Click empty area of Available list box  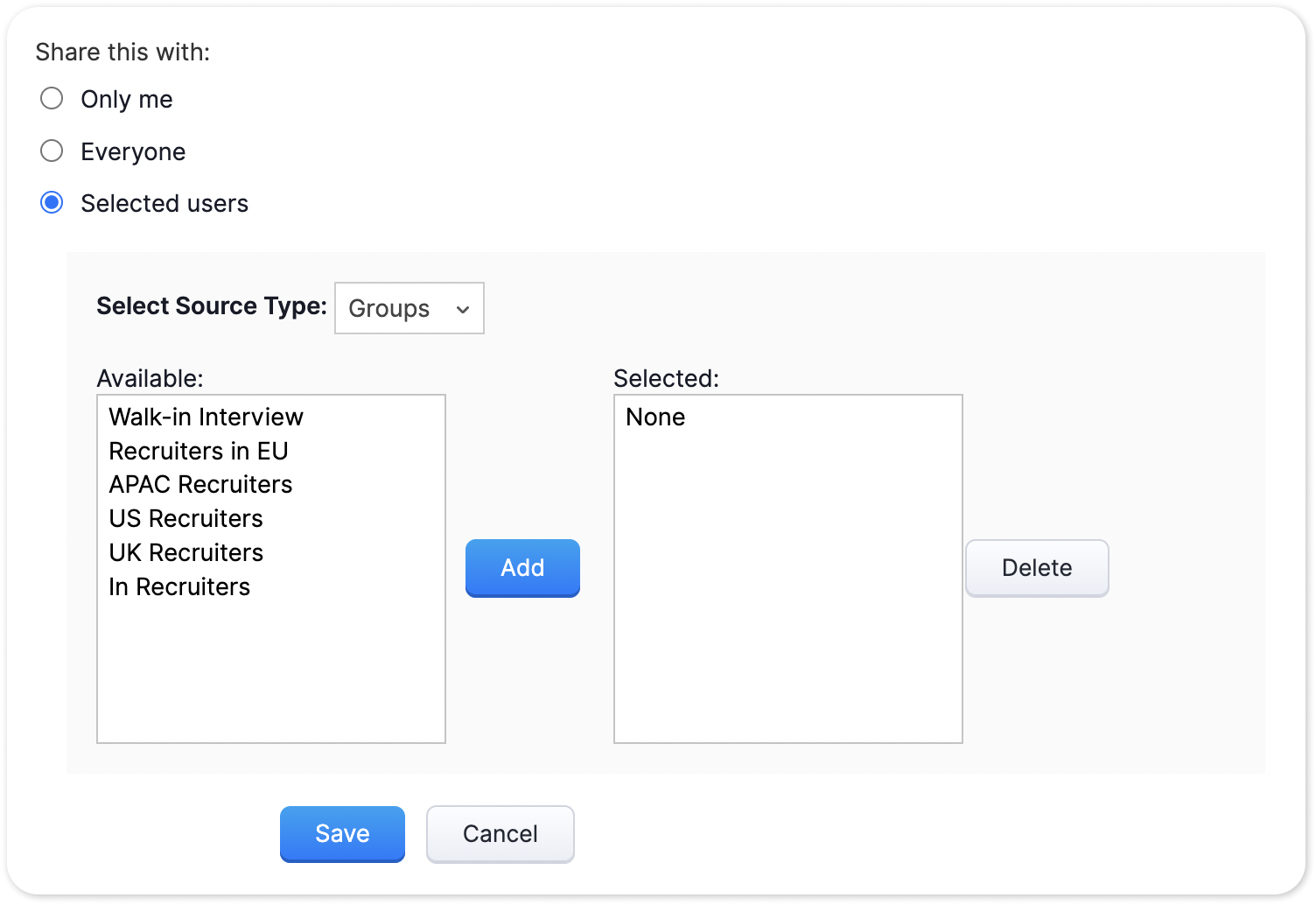271,674
